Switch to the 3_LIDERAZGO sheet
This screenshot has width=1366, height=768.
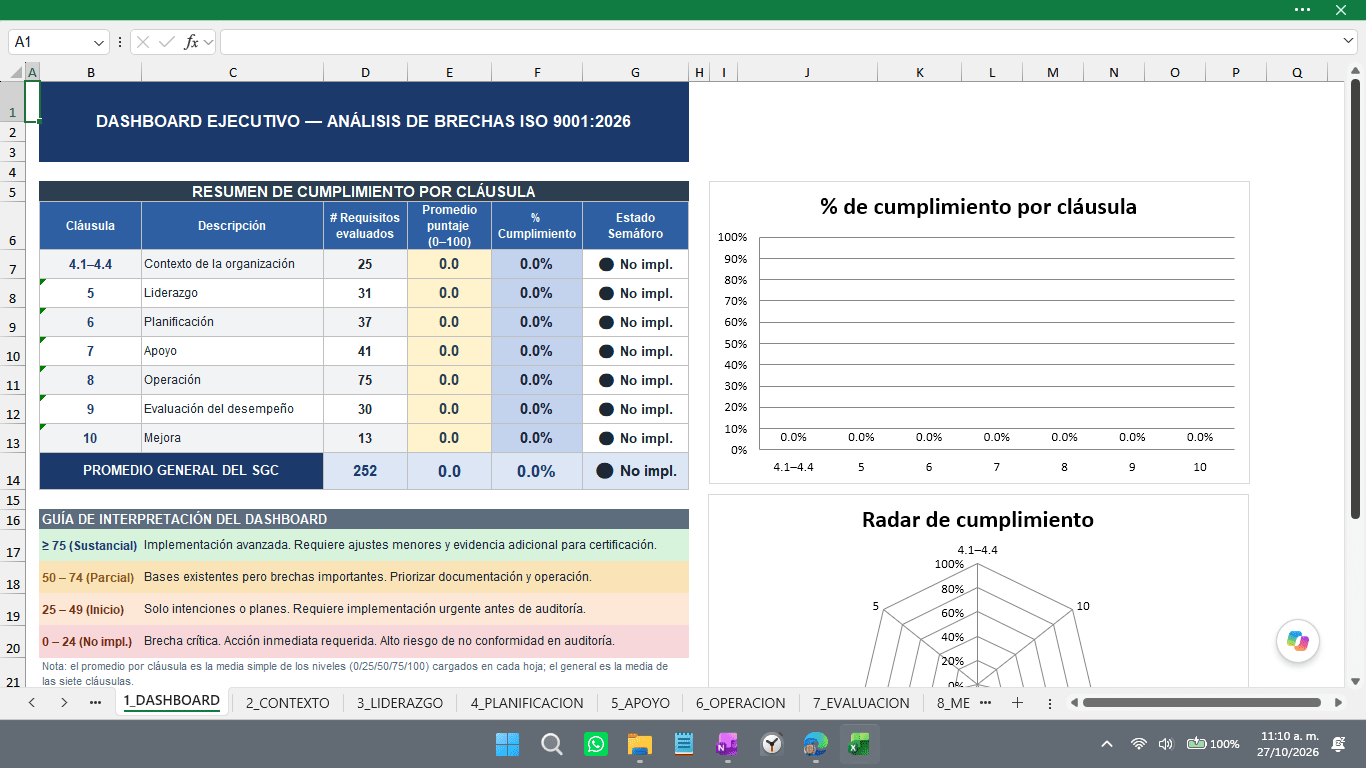400,703
